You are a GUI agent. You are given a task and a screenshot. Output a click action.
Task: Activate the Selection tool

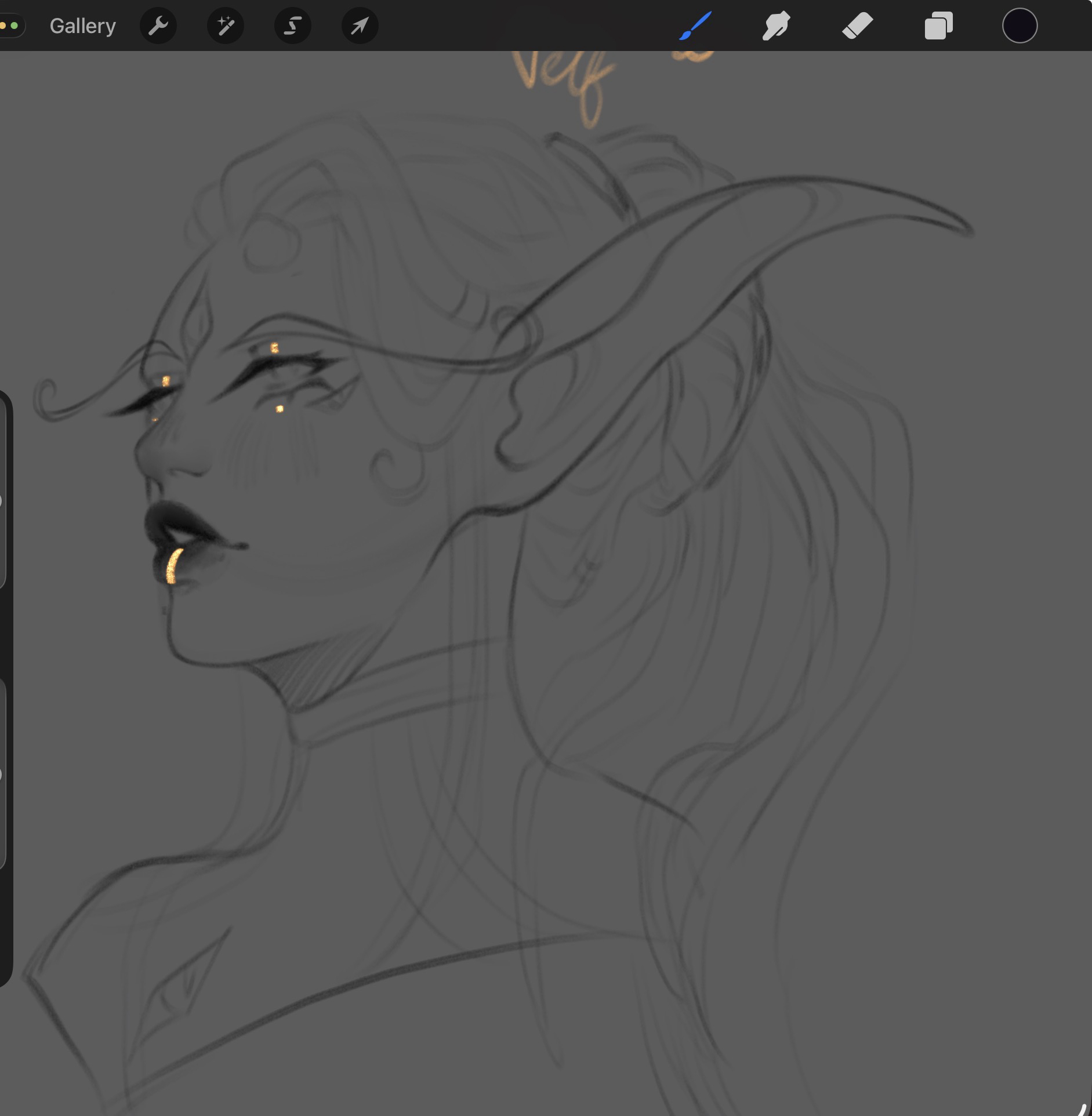tap(293, 26)
